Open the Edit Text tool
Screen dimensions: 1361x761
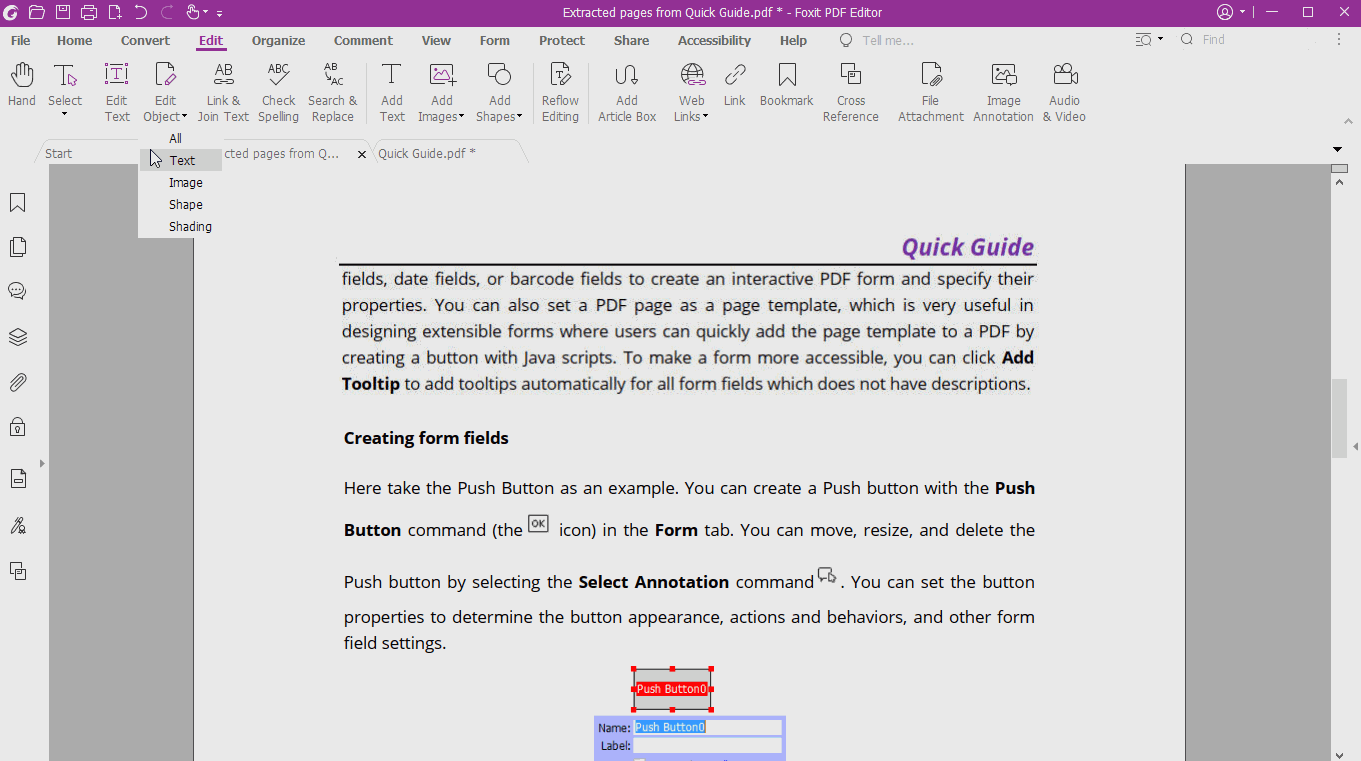click(116, 88)
